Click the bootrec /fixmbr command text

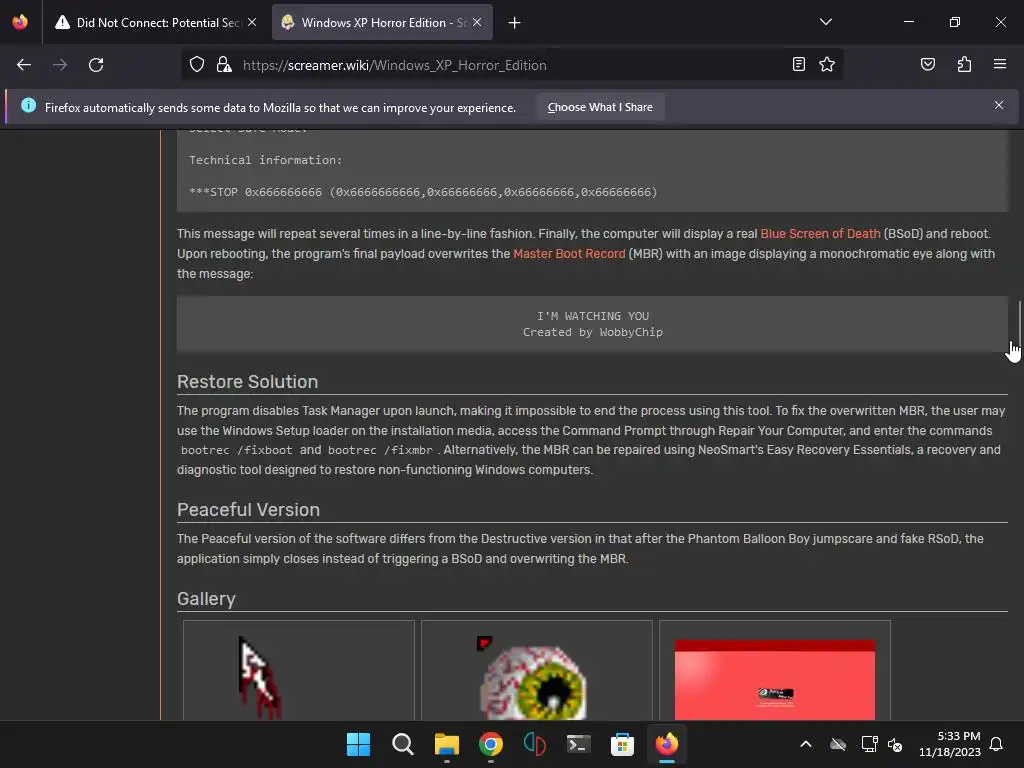click(380, 450)
